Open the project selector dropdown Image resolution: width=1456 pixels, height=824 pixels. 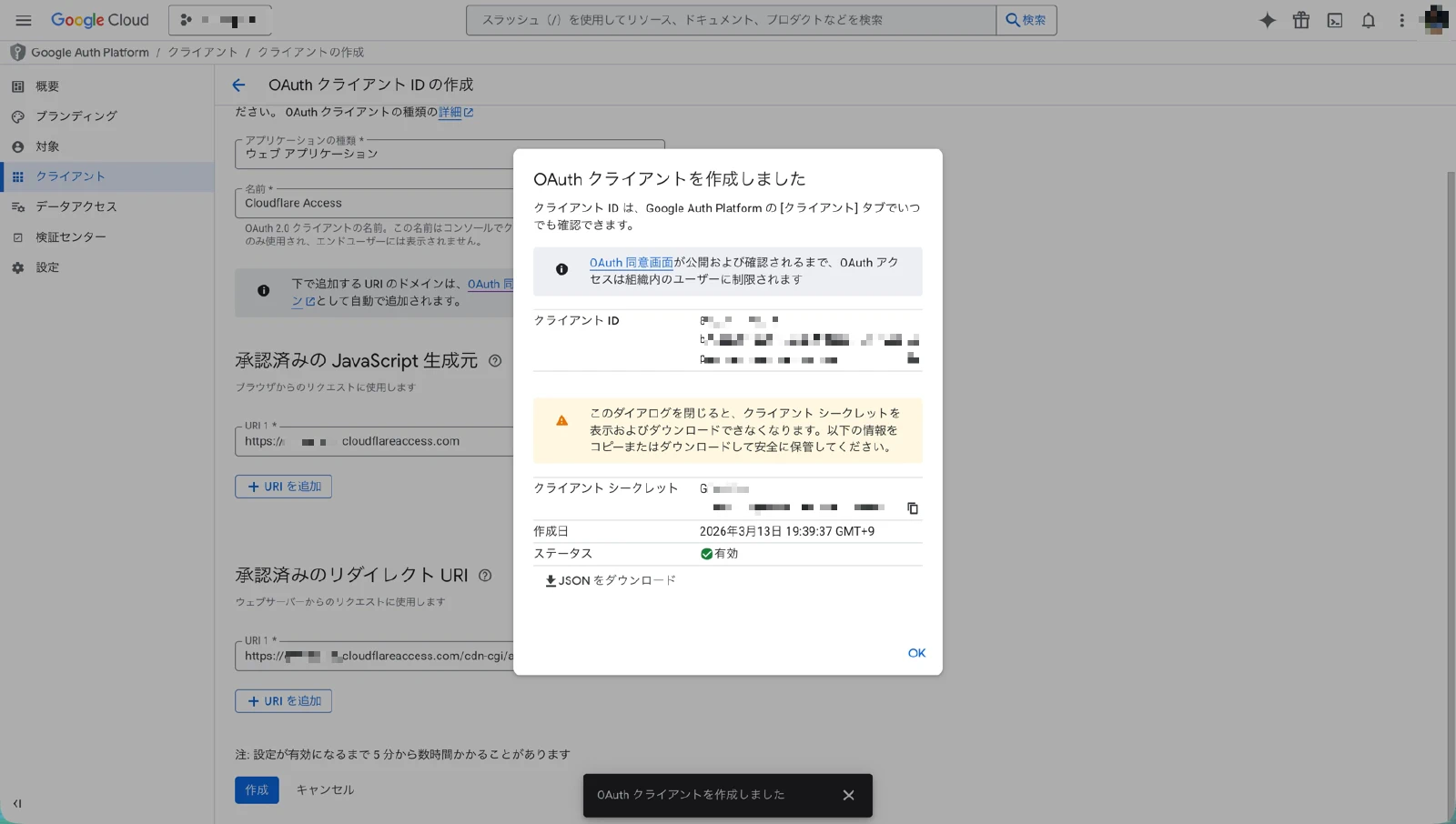[218, 19]
